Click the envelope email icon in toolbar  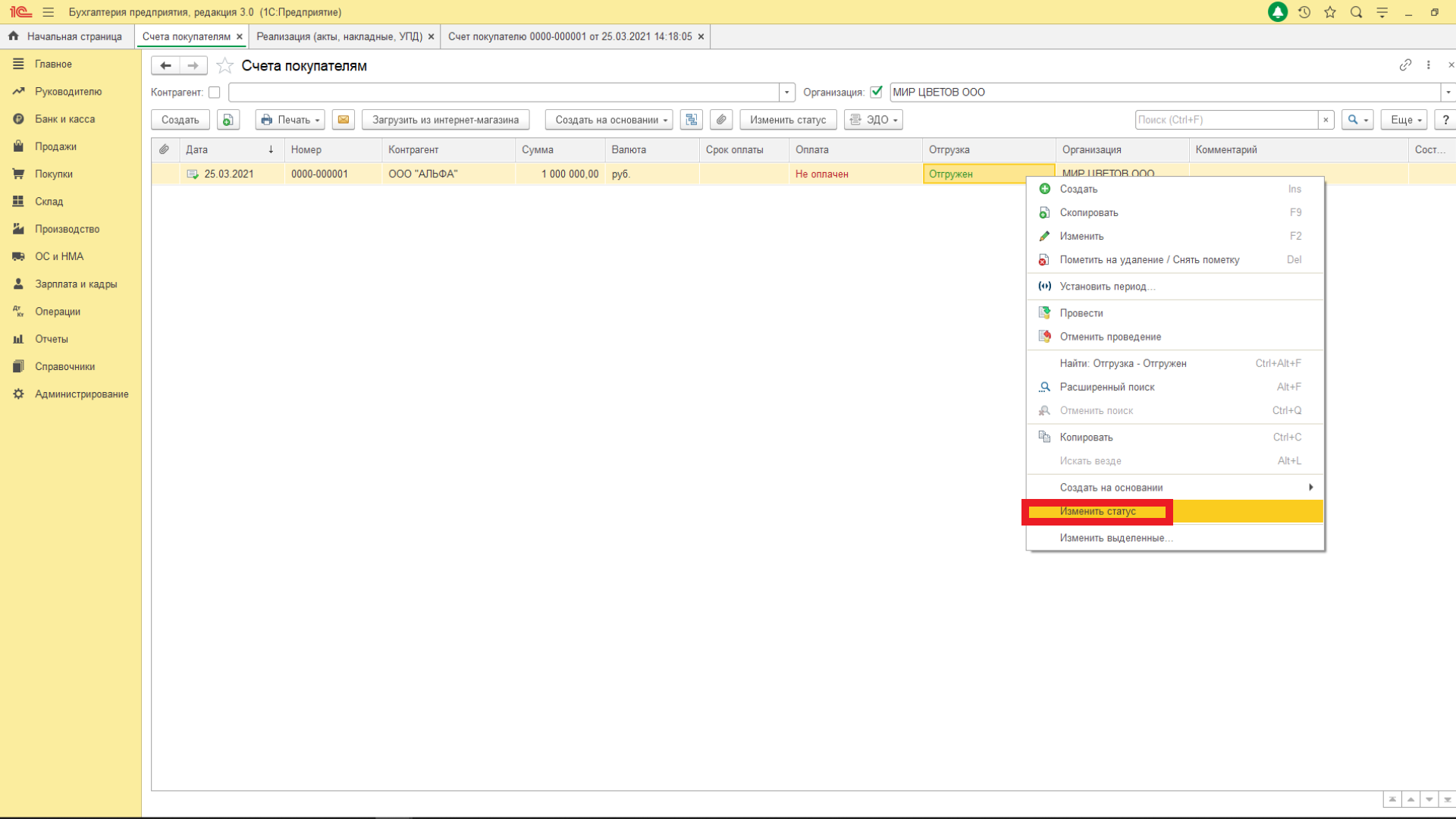pyautogui.click(x=344, y=120)
